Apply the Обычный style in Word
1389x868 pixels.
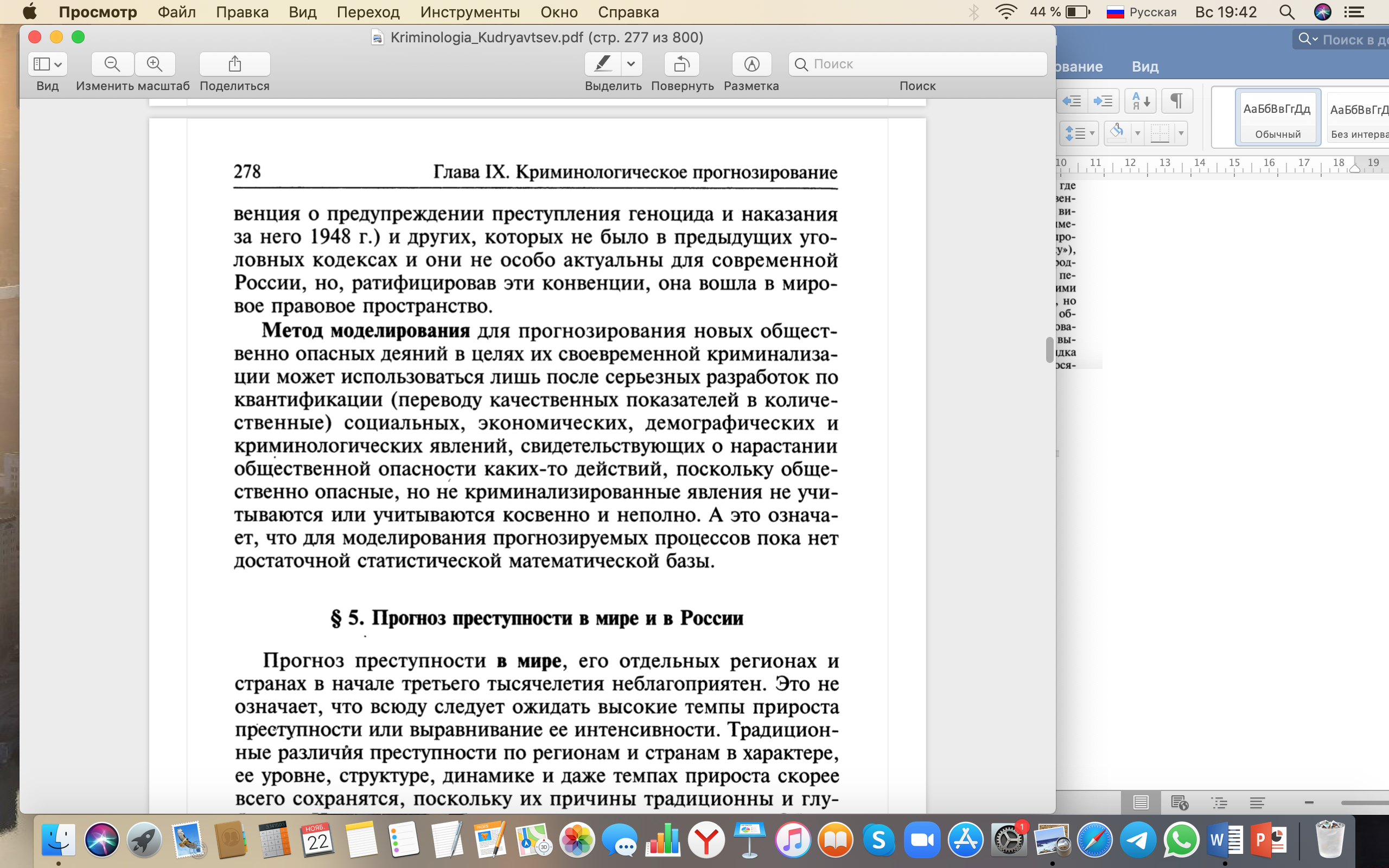[1278, 118]
